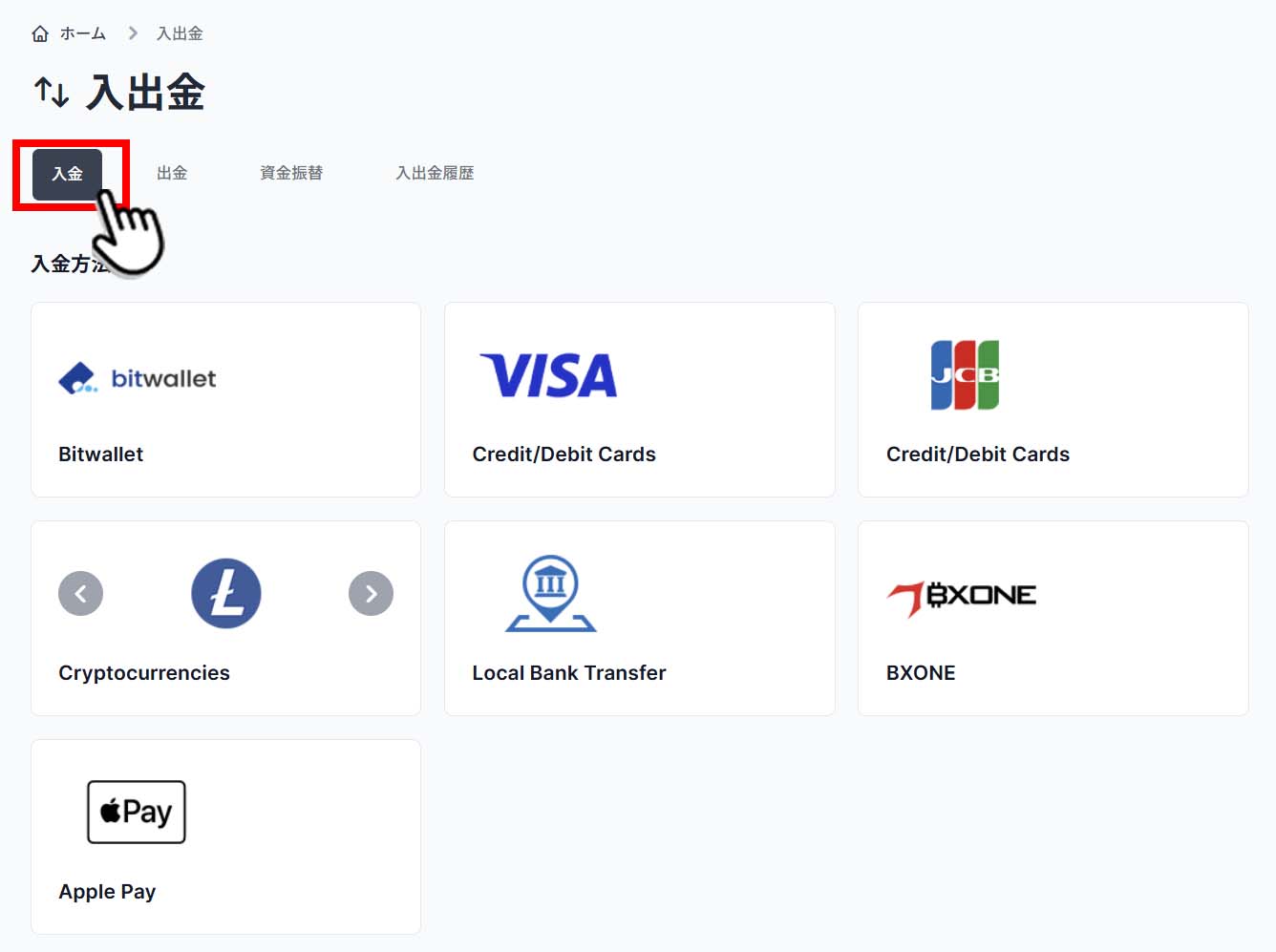Click the Local Bank Transfer bank icon
Screen dimensions: 1276x952
(x=551, y=593)
